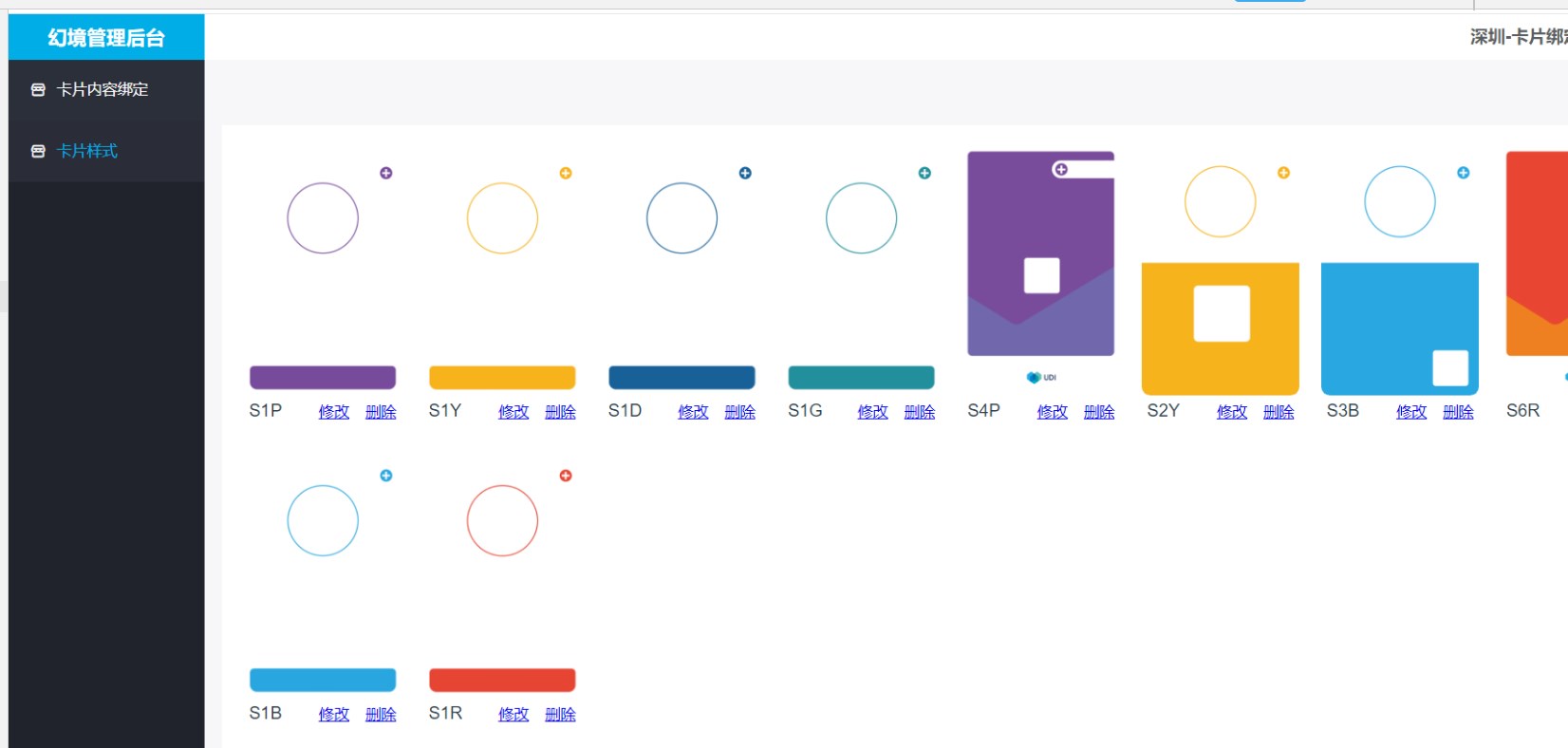The image size is (1568, 748).
Task: Click the blue circle on S3B card
Action: pyautogui.click(x=1400, y=201)
